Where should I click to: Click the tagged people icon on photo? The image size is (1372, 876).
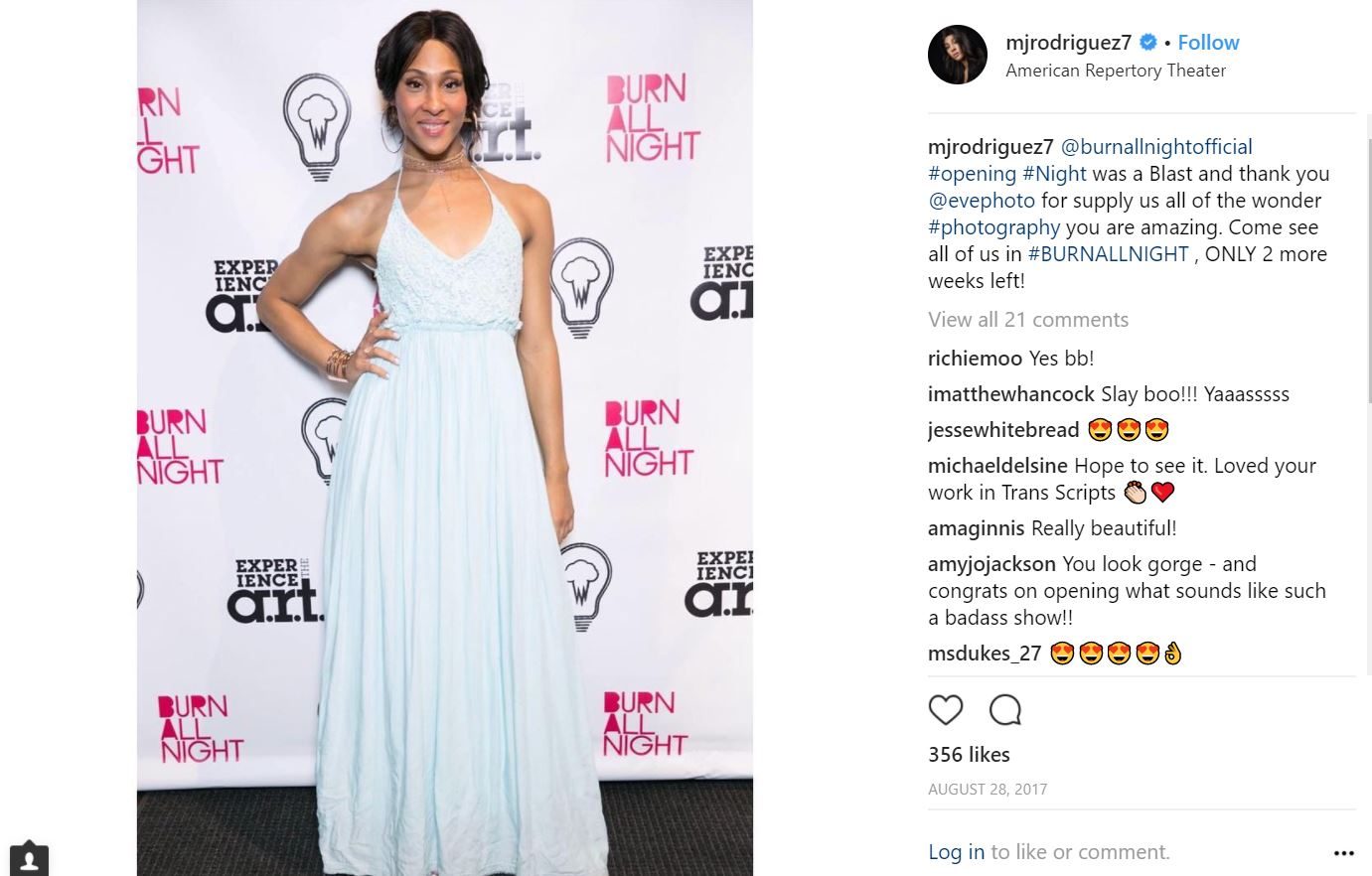tap(29, 860)
